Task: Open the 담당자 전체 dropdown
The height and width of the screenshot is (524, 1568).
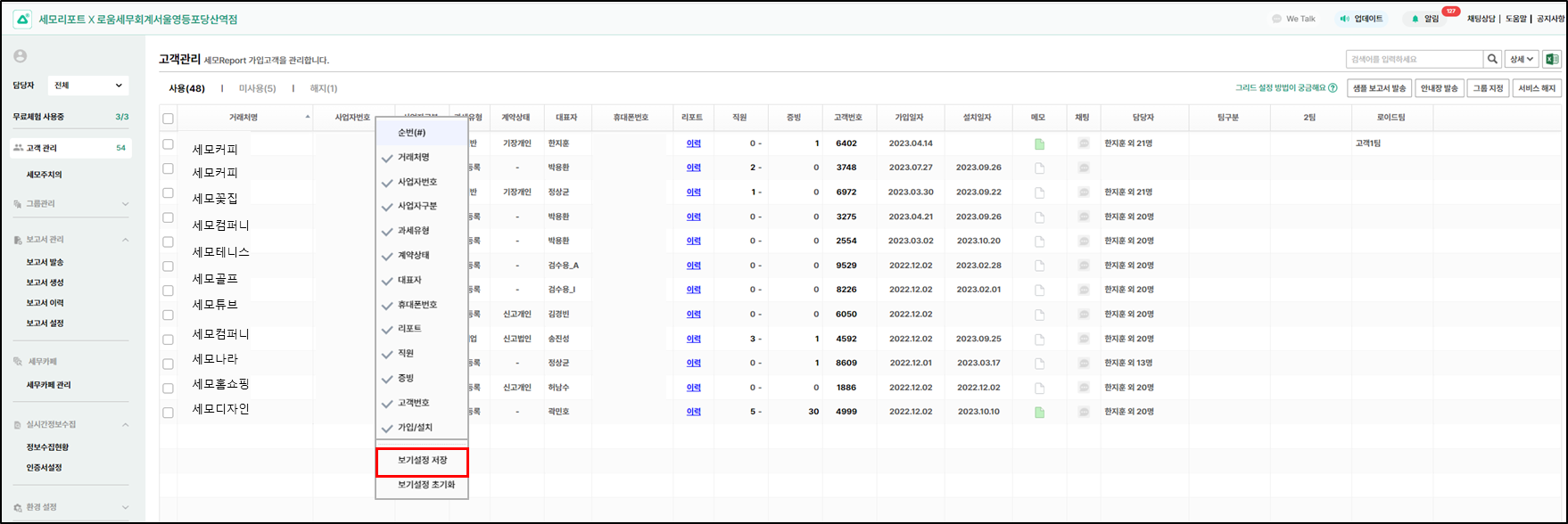Action: pyautogui.click(x=87, y=86)
